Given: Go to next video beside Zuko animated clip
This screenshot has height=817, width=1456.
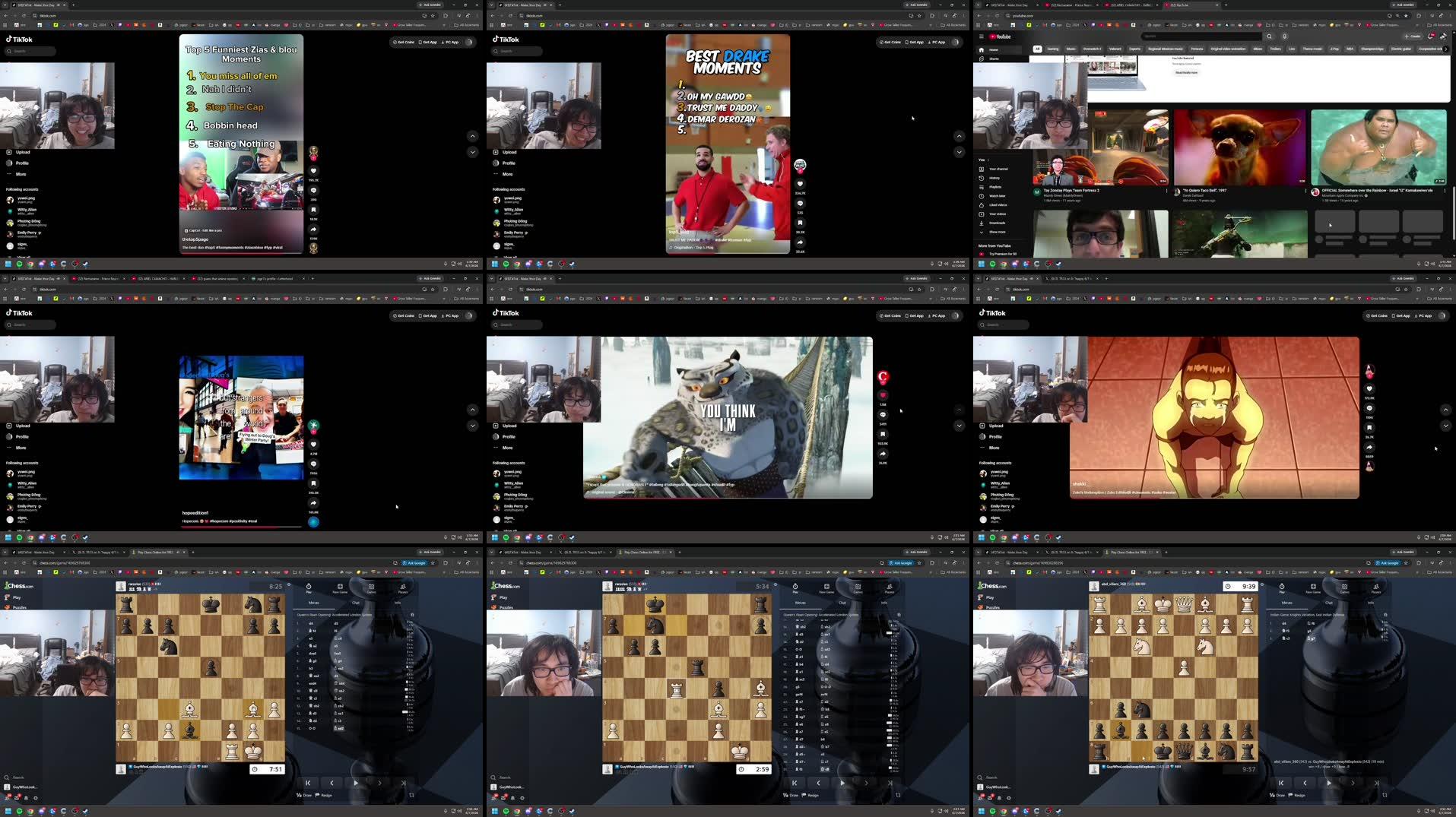Looking at the screenshot, I should (x=1445, y=426).
